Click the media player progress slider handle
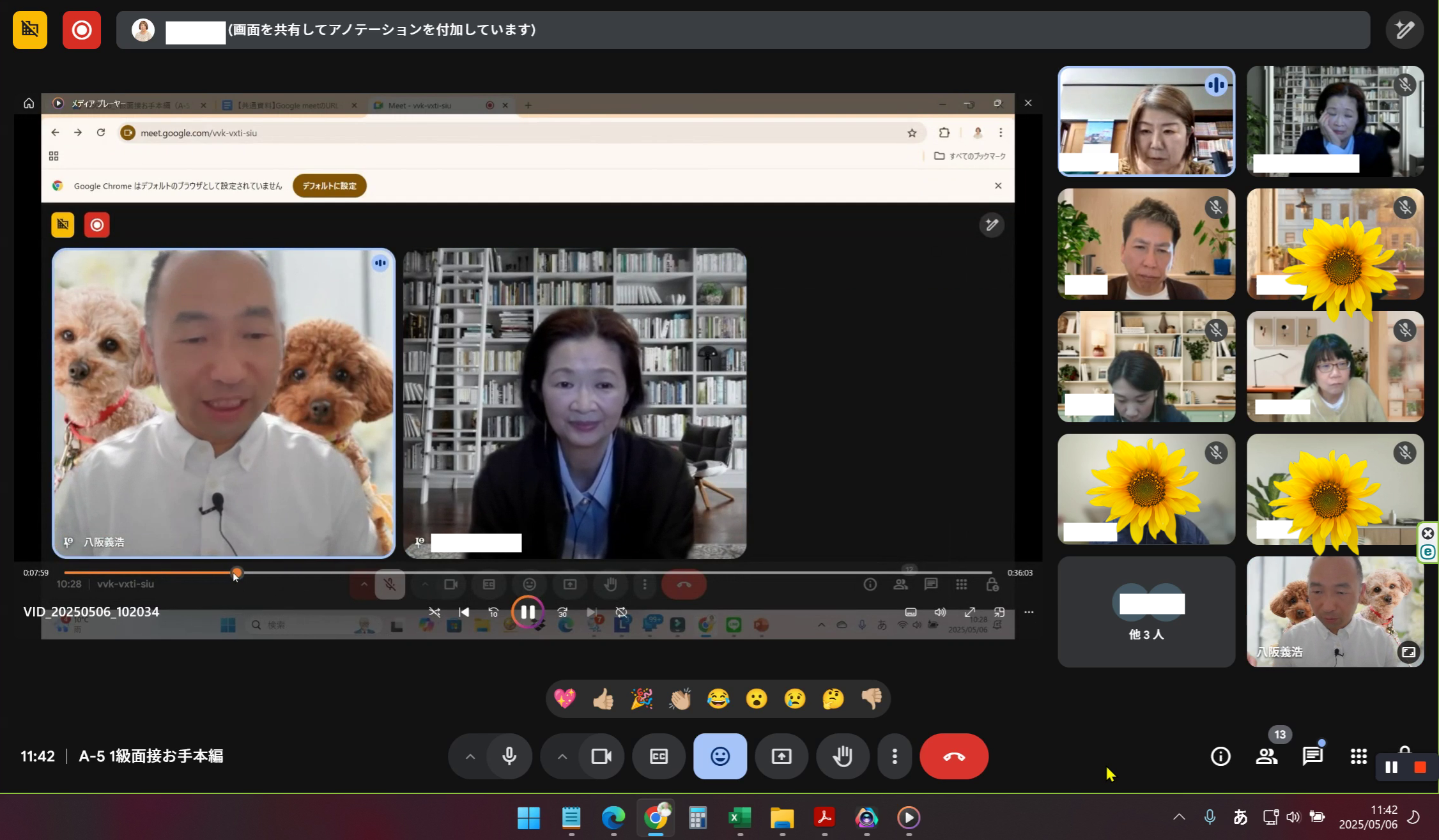Image resolution: width=1439 pixels, height=840 pixels. 236,572
